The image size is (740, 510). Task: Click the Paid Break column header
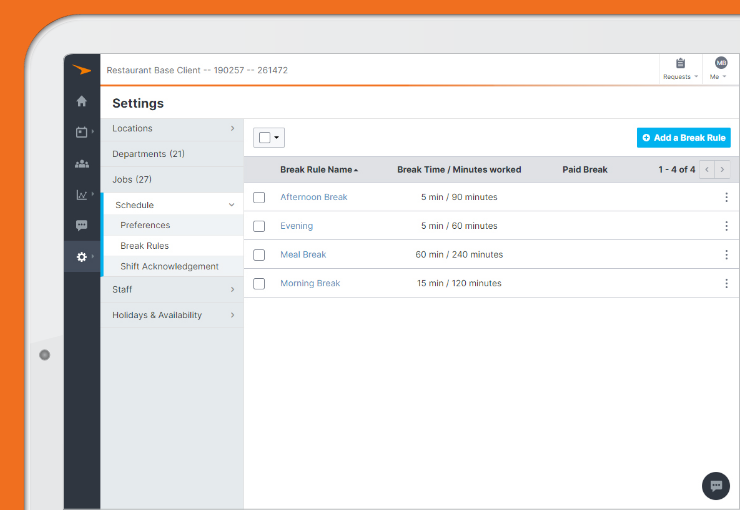click(x=585, y=170)
